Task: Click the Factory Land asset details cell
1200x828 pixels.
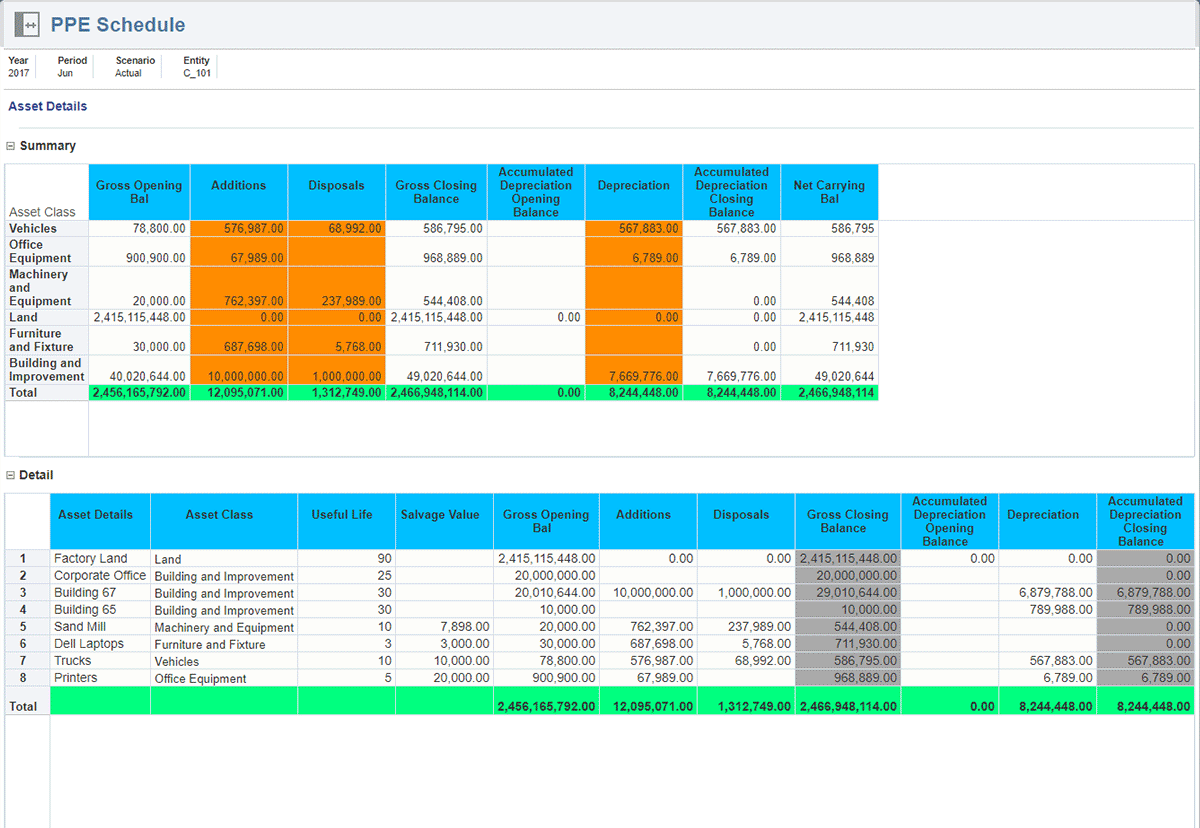Action: [x=100, y=558]
